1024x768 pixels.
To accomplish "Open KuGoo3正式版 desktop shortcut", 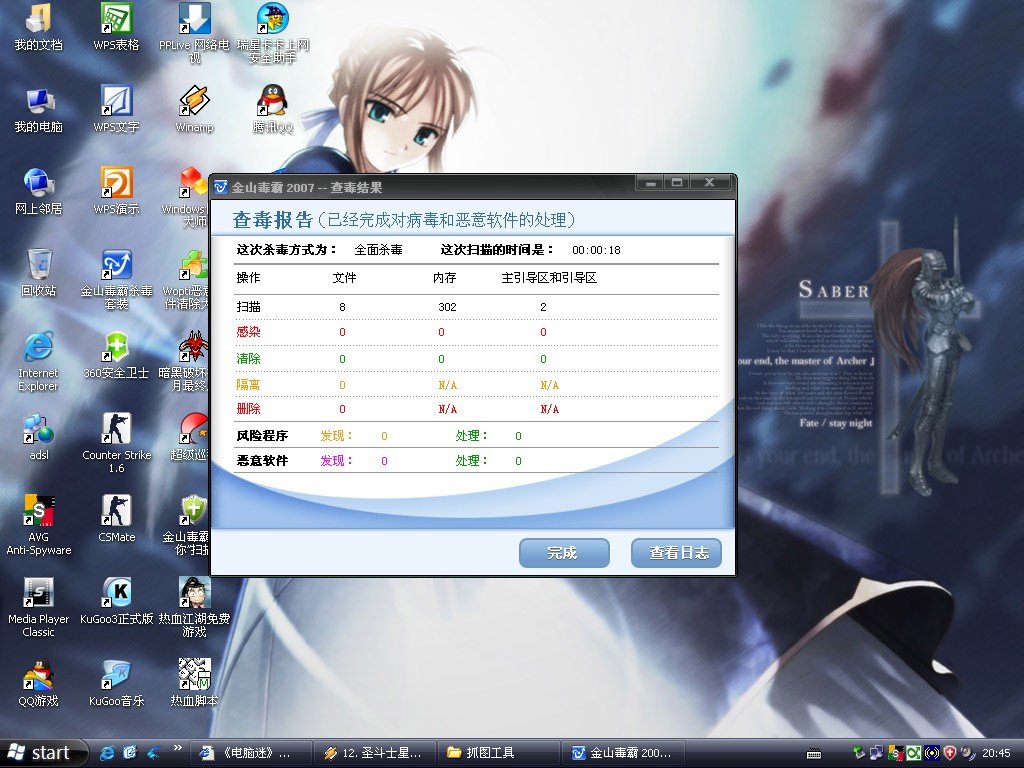I will click(116, 601).
